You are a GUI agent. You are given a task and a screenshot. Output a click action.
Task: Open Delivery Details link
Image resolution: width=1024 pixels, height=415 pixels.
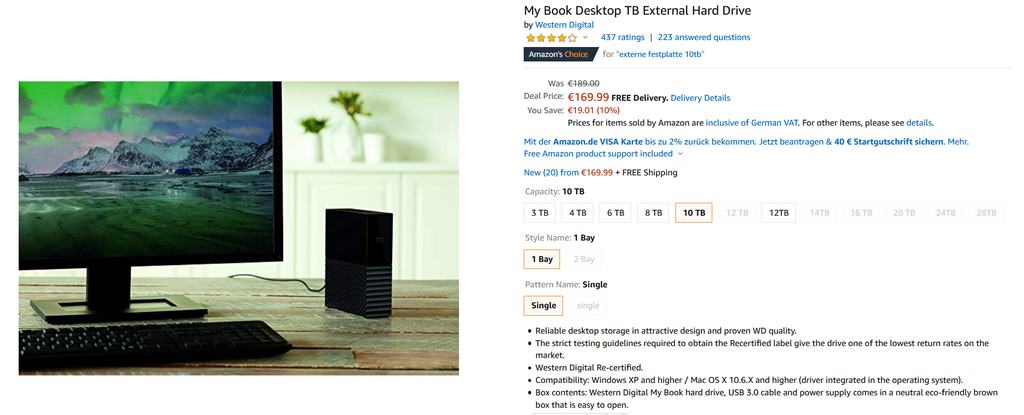700,98
